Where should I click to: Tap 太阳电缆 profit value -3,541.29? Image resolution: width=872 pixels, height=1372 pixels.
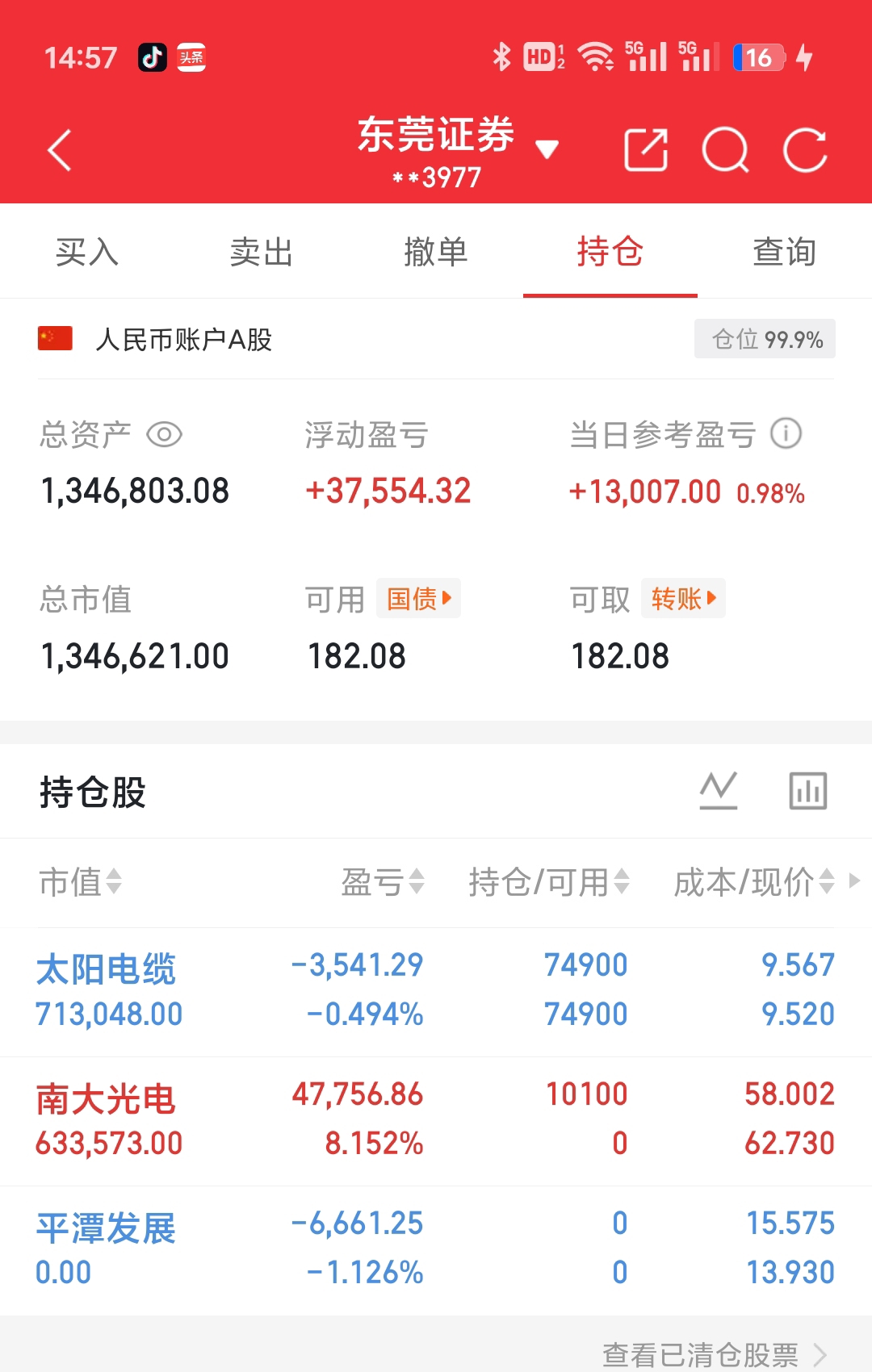(357, 965)
